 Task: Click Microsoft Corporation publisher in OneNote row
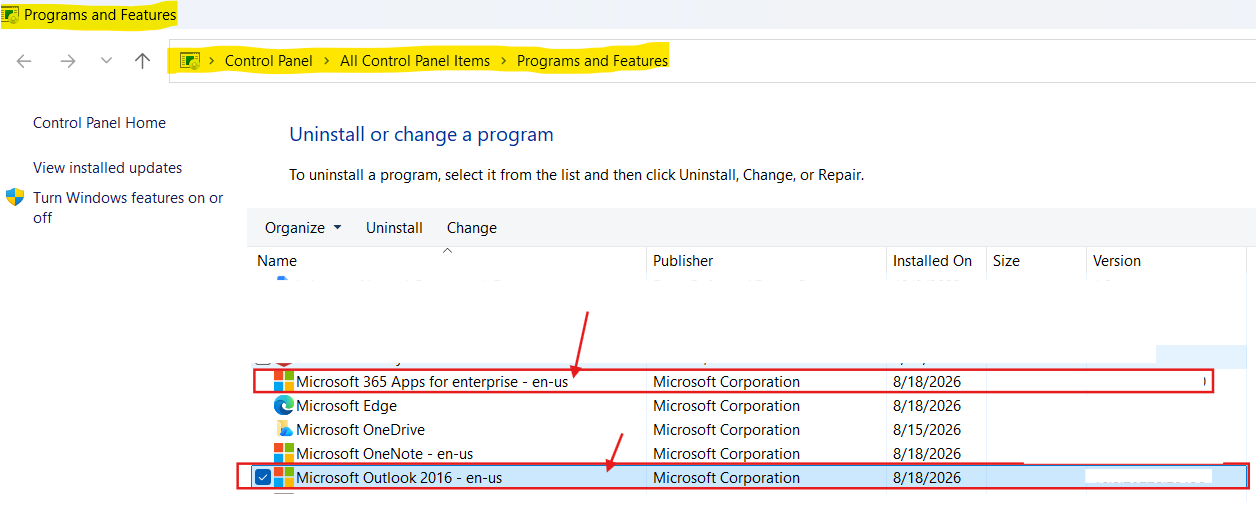(x=726, y=454)
